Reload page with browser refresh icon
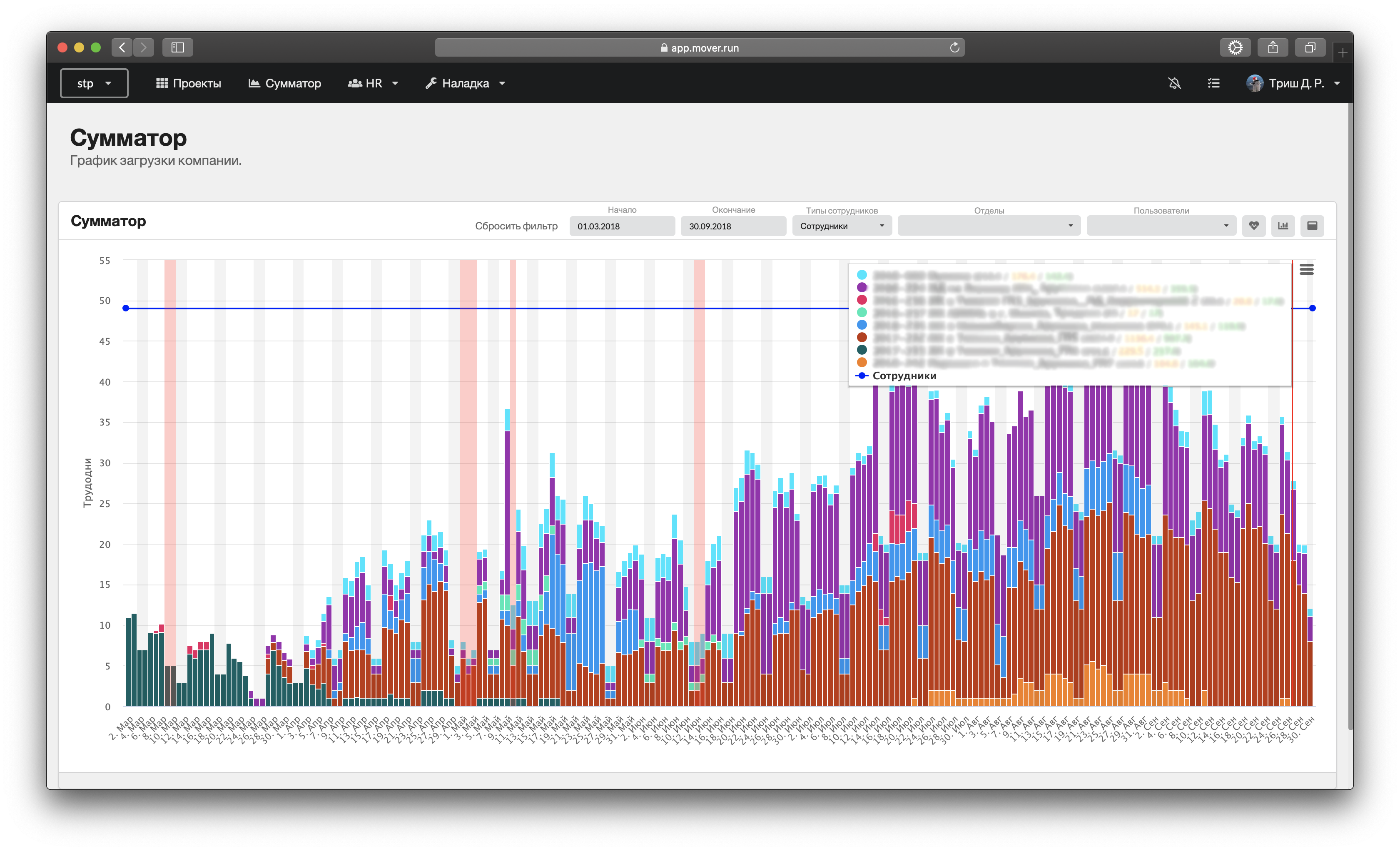 (x=954, y=48)
